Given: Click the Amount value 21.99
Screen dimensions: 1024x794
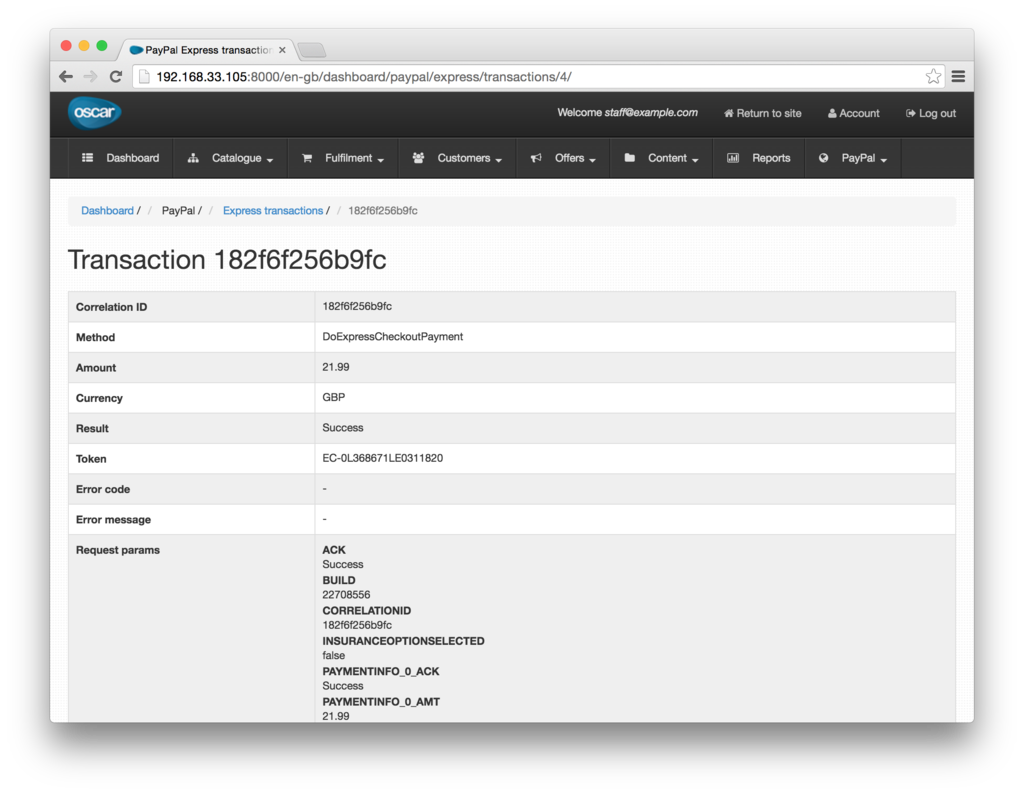Looking at the screenshot, I should coord(336,367).
